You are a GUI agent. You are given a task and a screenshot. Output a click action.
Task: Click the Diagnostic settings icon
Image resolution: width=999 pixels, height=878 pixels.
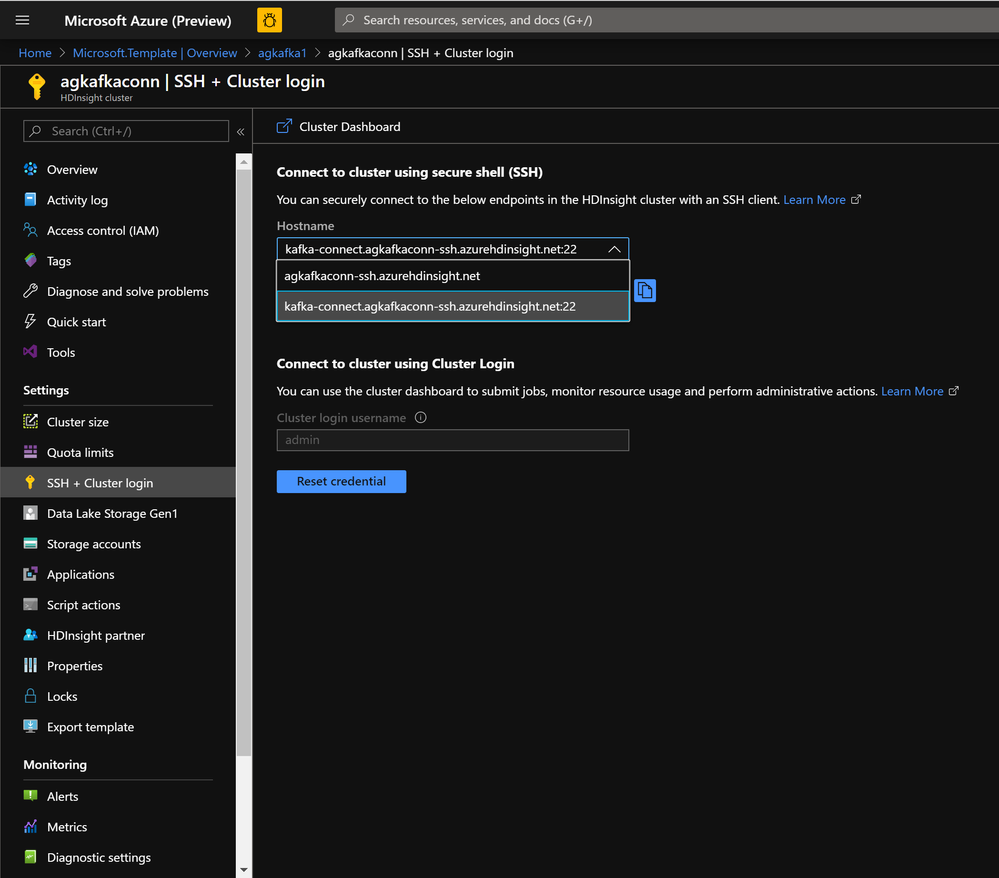pos(30,857)
